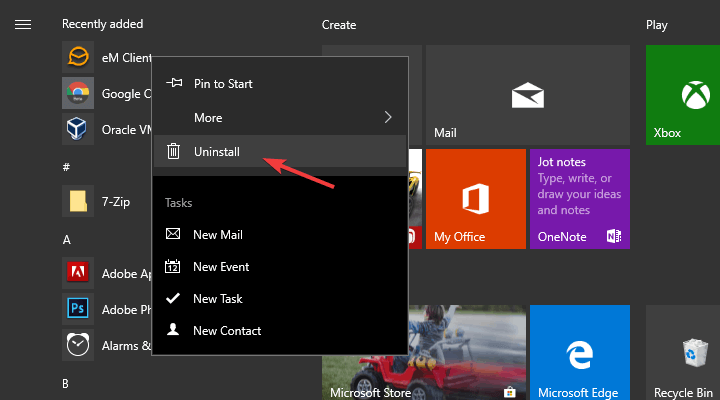Image resolution: width=720 pixels, height=400 pixels.
Task: Click the Recently added heading
Action: coord(102,24)
